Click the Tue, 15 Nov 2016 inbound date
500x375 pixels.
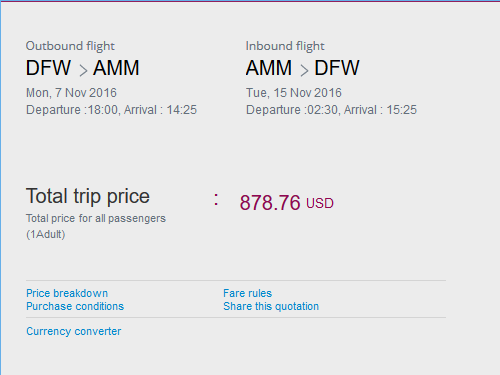pos(294,93)
